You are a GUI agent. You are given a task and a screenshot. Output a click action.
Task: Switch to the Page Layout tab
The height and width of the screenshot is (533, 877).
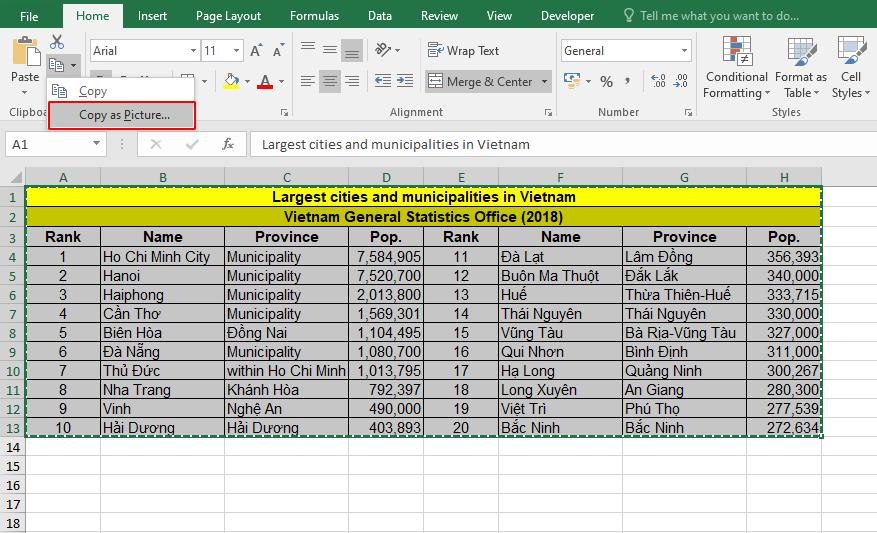pos(228,16)
